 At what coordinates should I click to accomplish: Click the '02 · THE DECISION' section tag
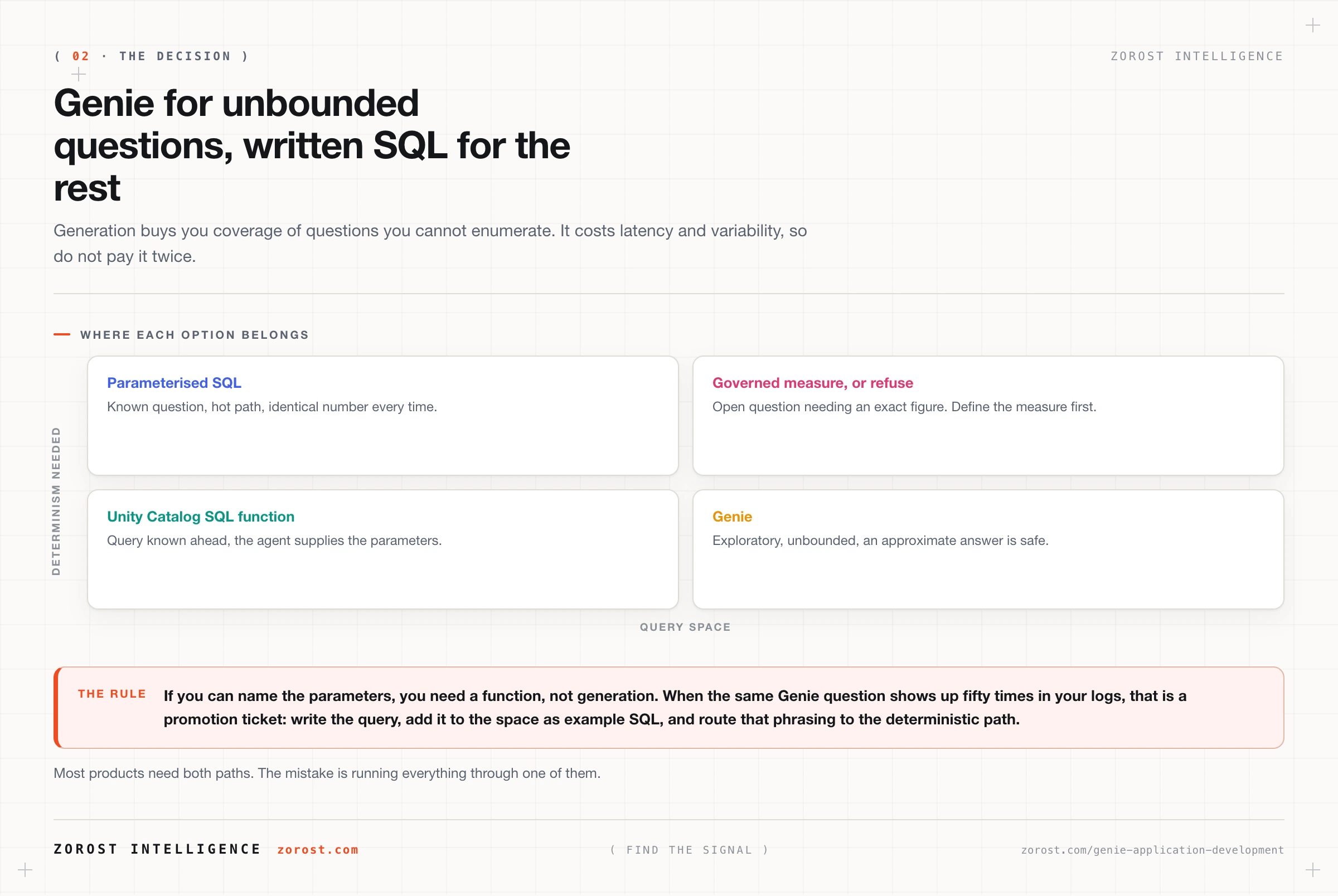pyautogui.click(x=152, y=56)
